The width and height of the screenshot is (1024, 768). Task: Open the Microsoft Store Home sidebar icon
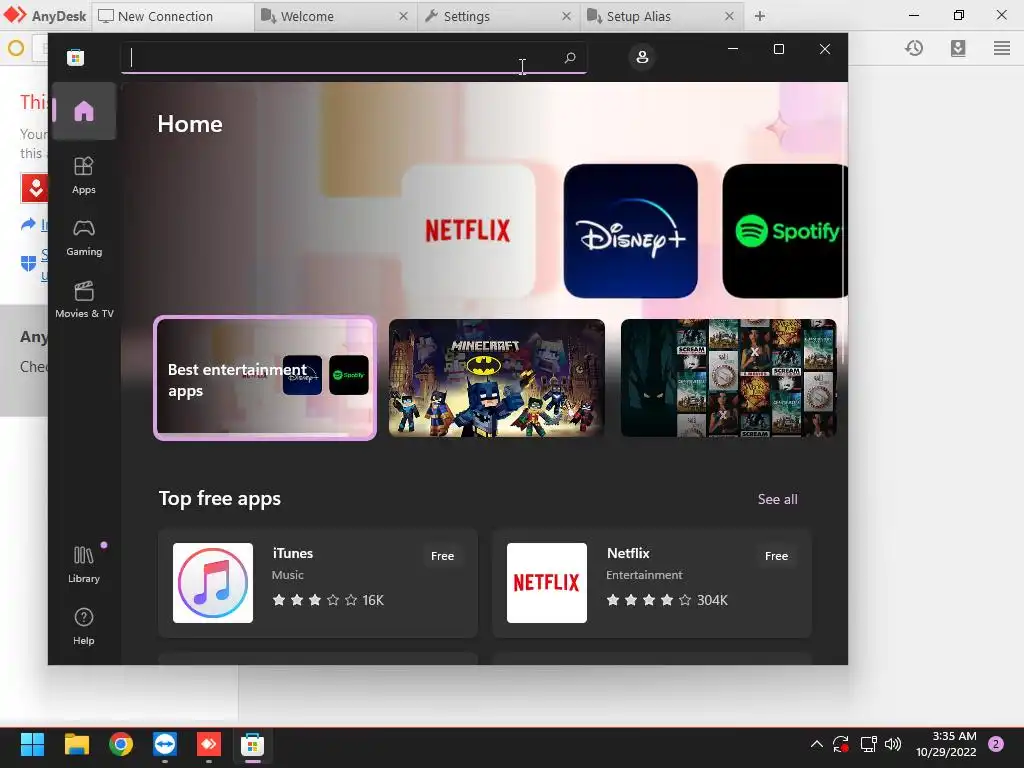(x=84, y=111)
